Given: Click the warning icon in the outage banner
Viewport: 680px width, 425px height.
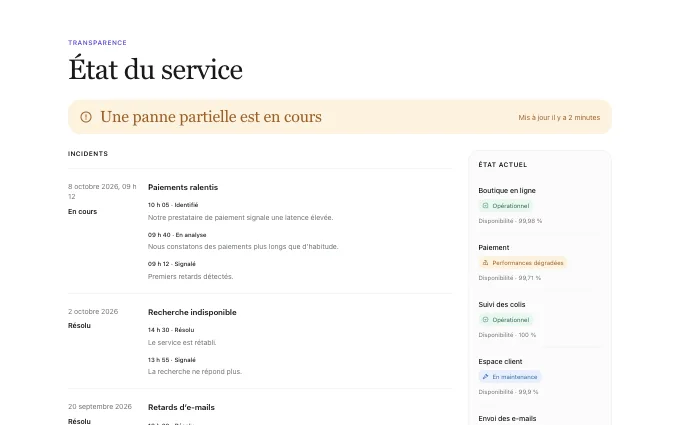Looking at the screenshot, I should [86, 117].
